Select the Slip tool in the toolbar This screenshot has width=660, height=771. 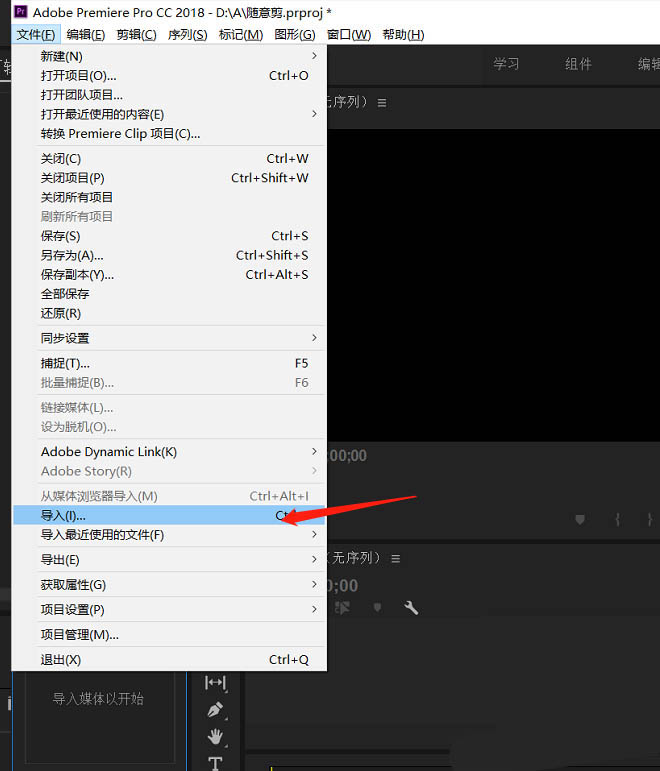coord(215,682)
